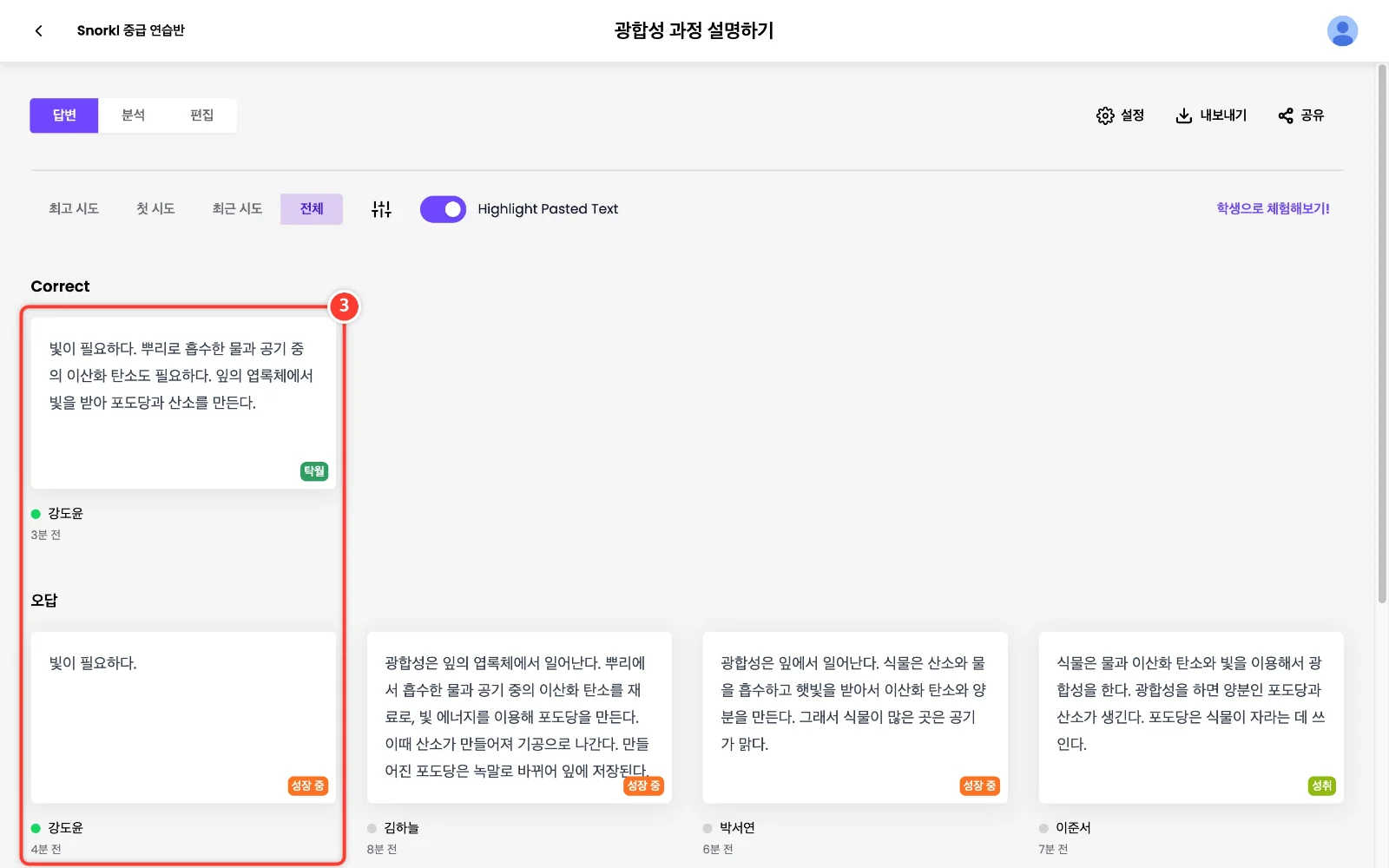Go back using the left arrow icon

point(38,30)
